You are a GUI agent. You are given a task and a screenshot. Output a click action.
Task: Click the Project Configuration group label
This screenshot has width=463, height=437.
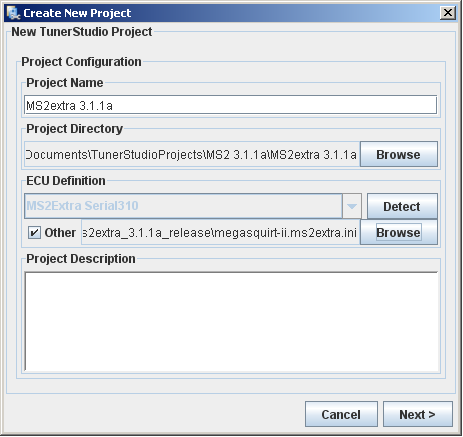[81, 62]
